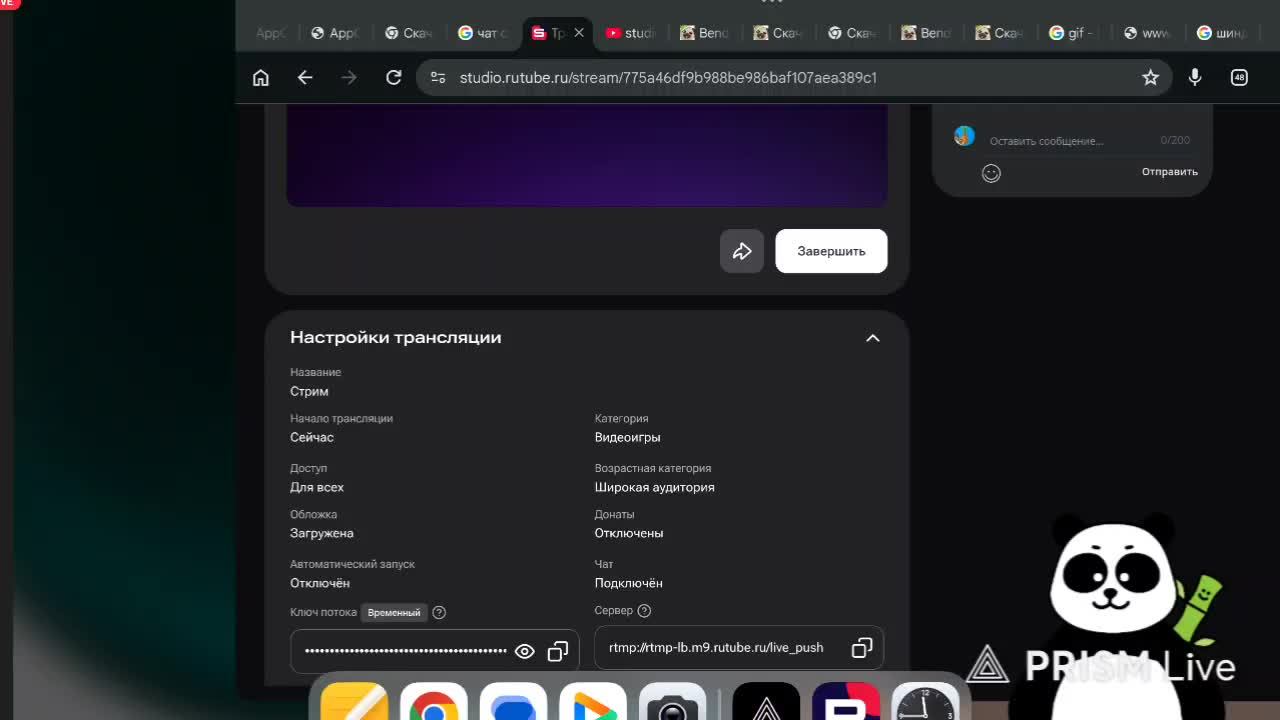Show the stream key with eye icon
1280x720 pixels.
[x=524, y=651]
